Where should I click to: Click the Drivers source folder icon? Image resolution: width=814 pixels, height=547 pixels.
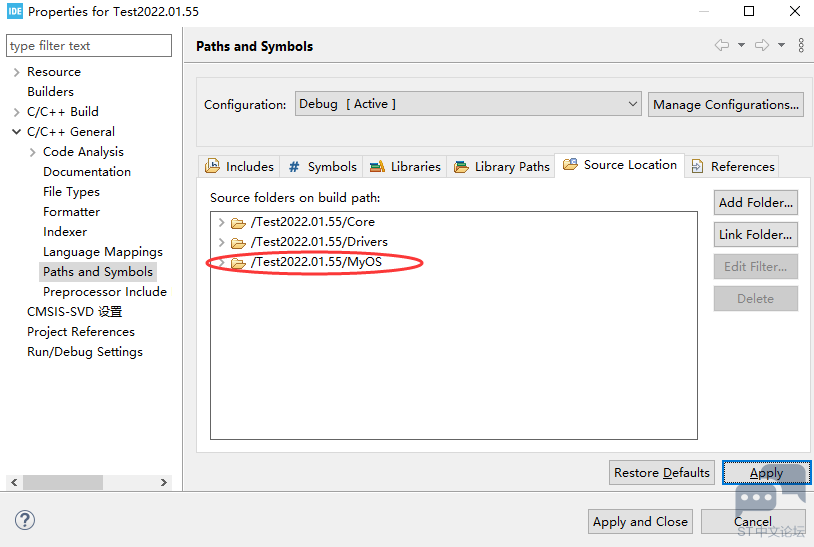click(238, 242)
